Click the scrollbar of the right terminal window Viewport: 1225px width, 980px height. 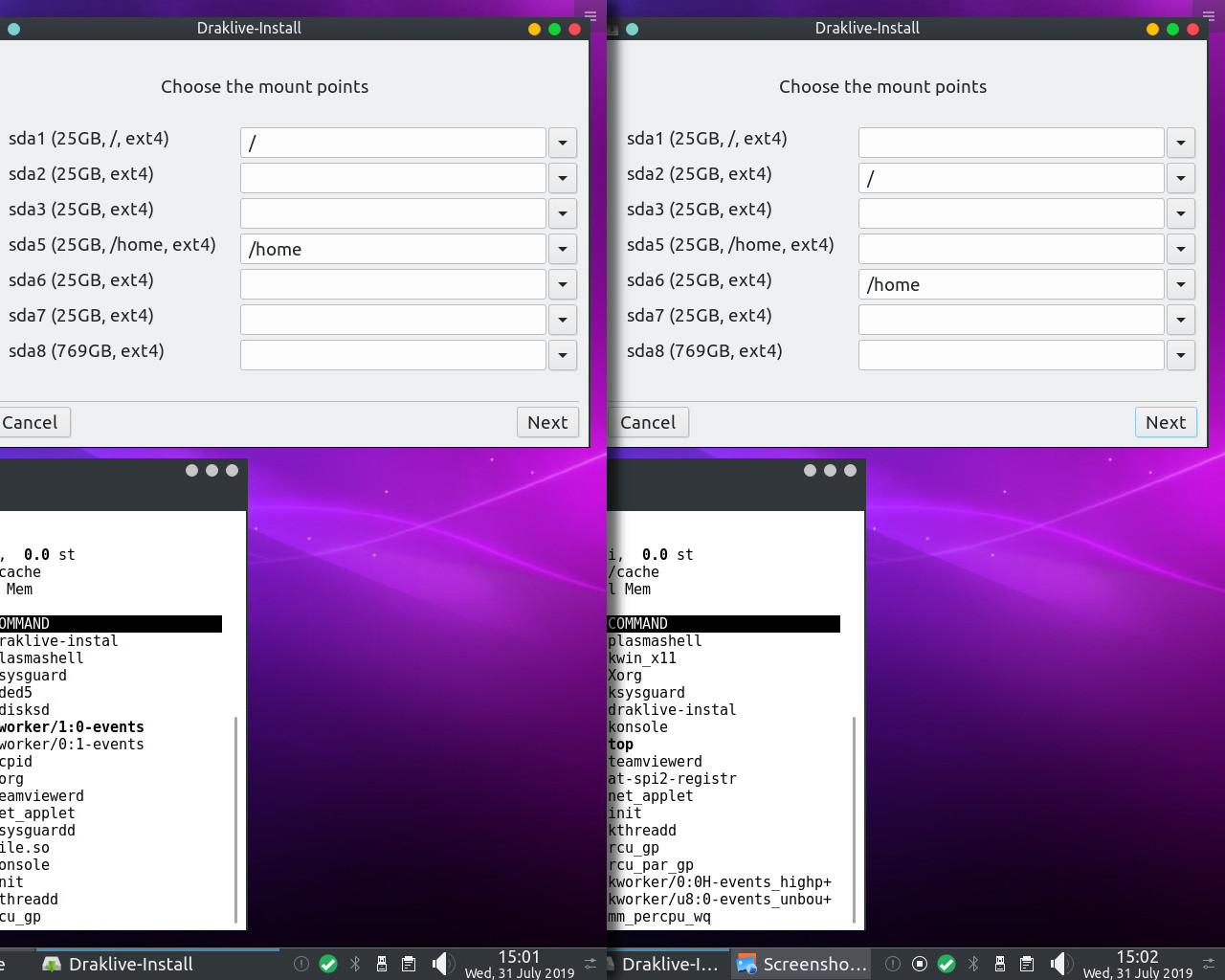pos(854,818)
